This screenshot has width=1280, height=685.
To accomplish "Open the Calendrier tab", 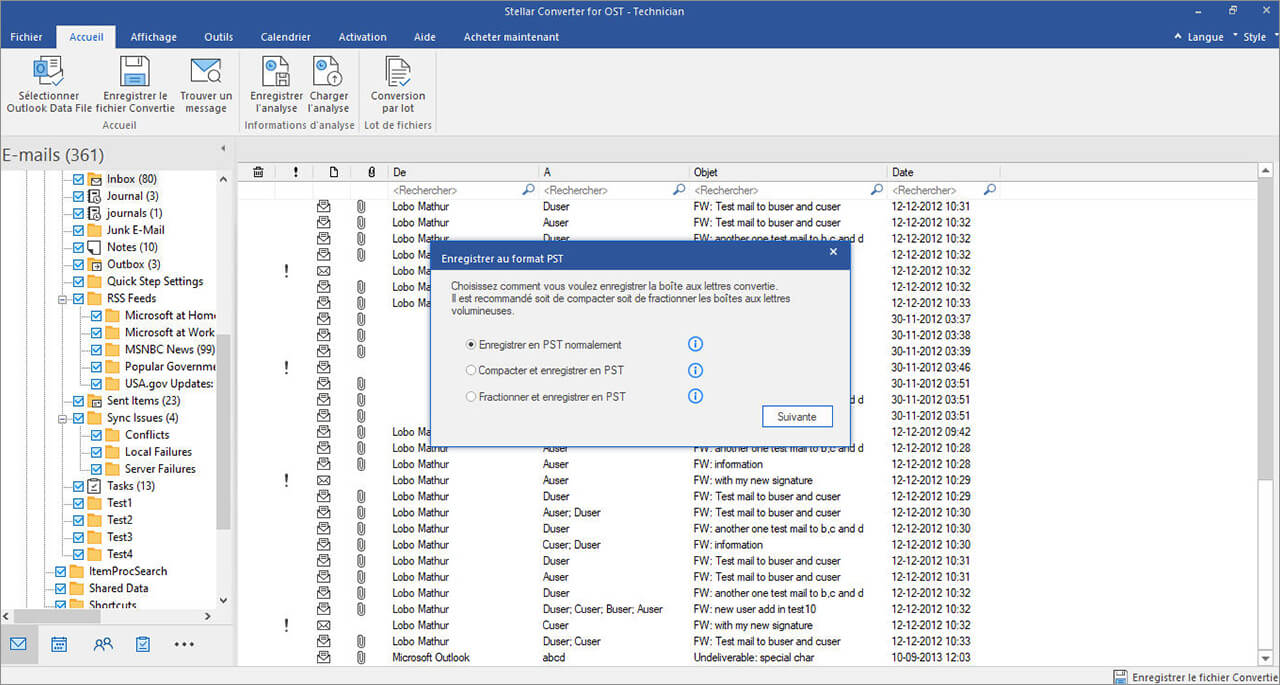I will coord(285,37).
